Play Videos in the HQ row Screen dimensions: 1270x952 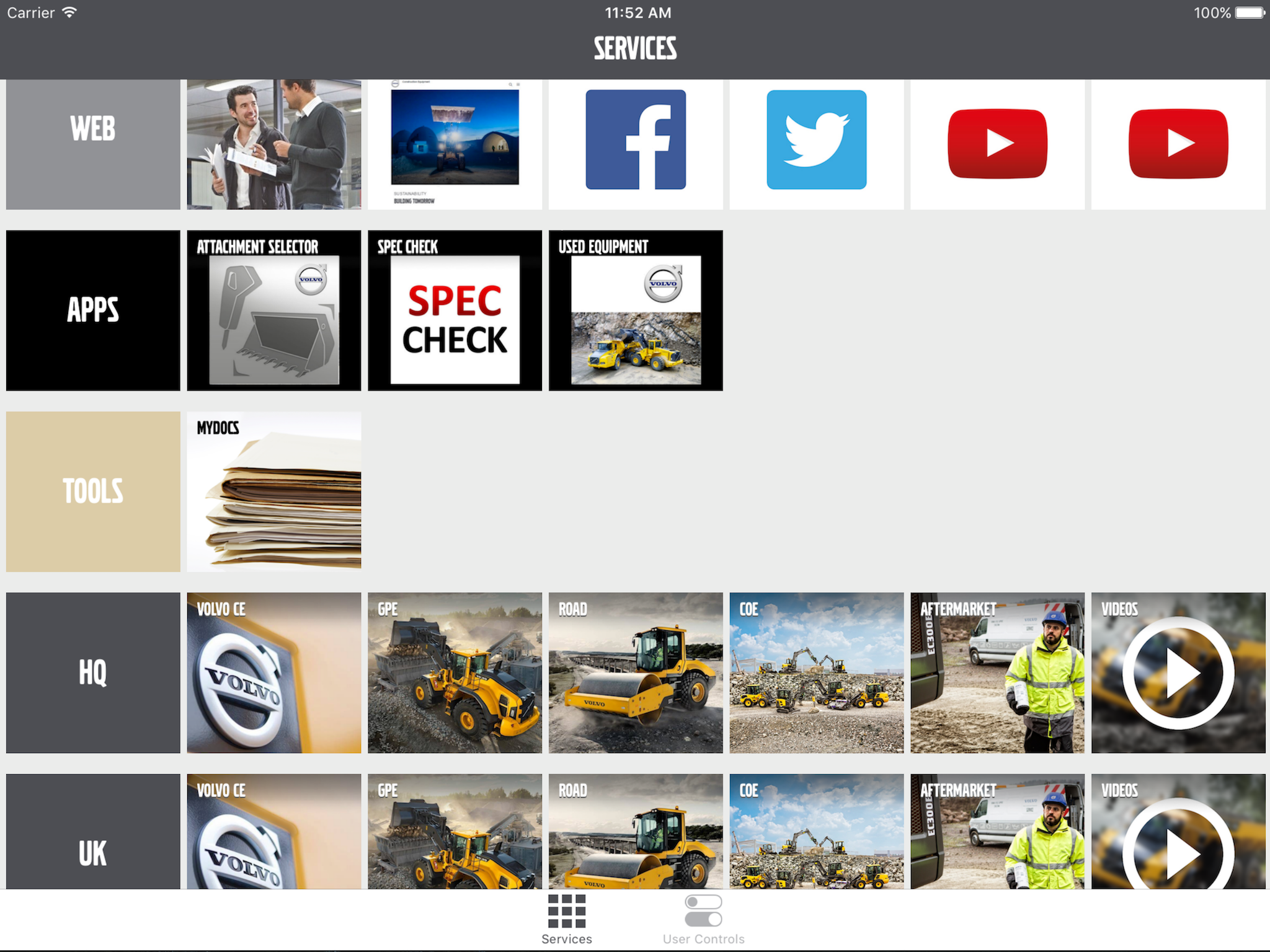[x=1178, y=673]
